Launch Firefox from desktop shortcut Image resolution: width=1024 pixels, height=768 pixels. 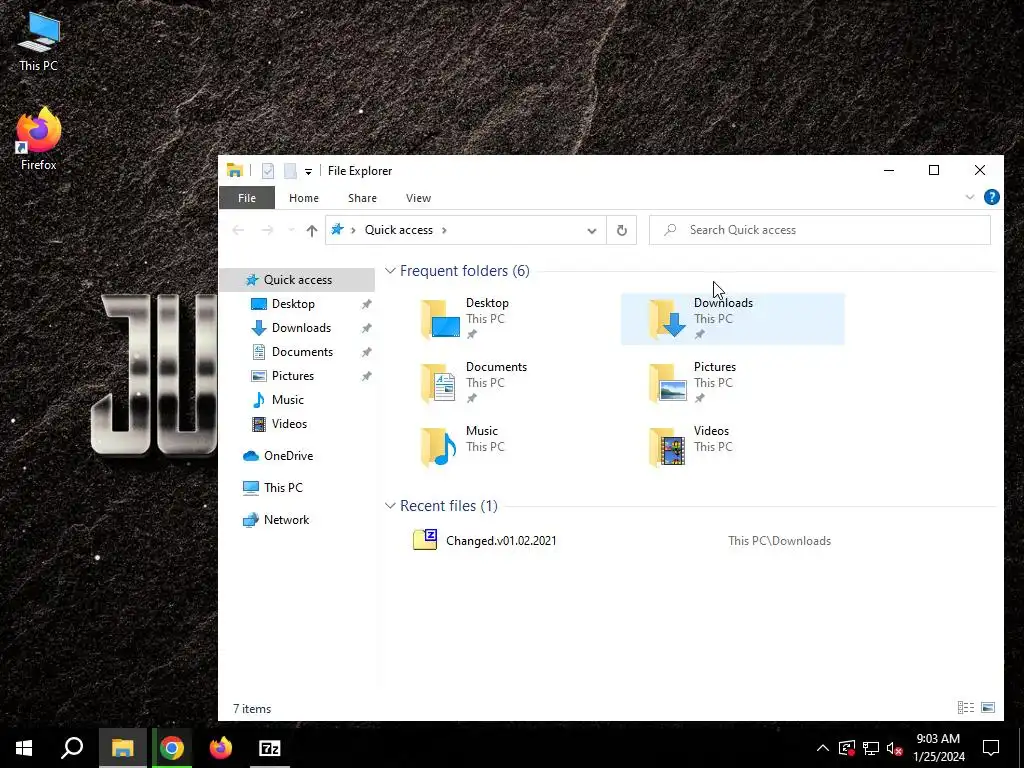[39, 139]
